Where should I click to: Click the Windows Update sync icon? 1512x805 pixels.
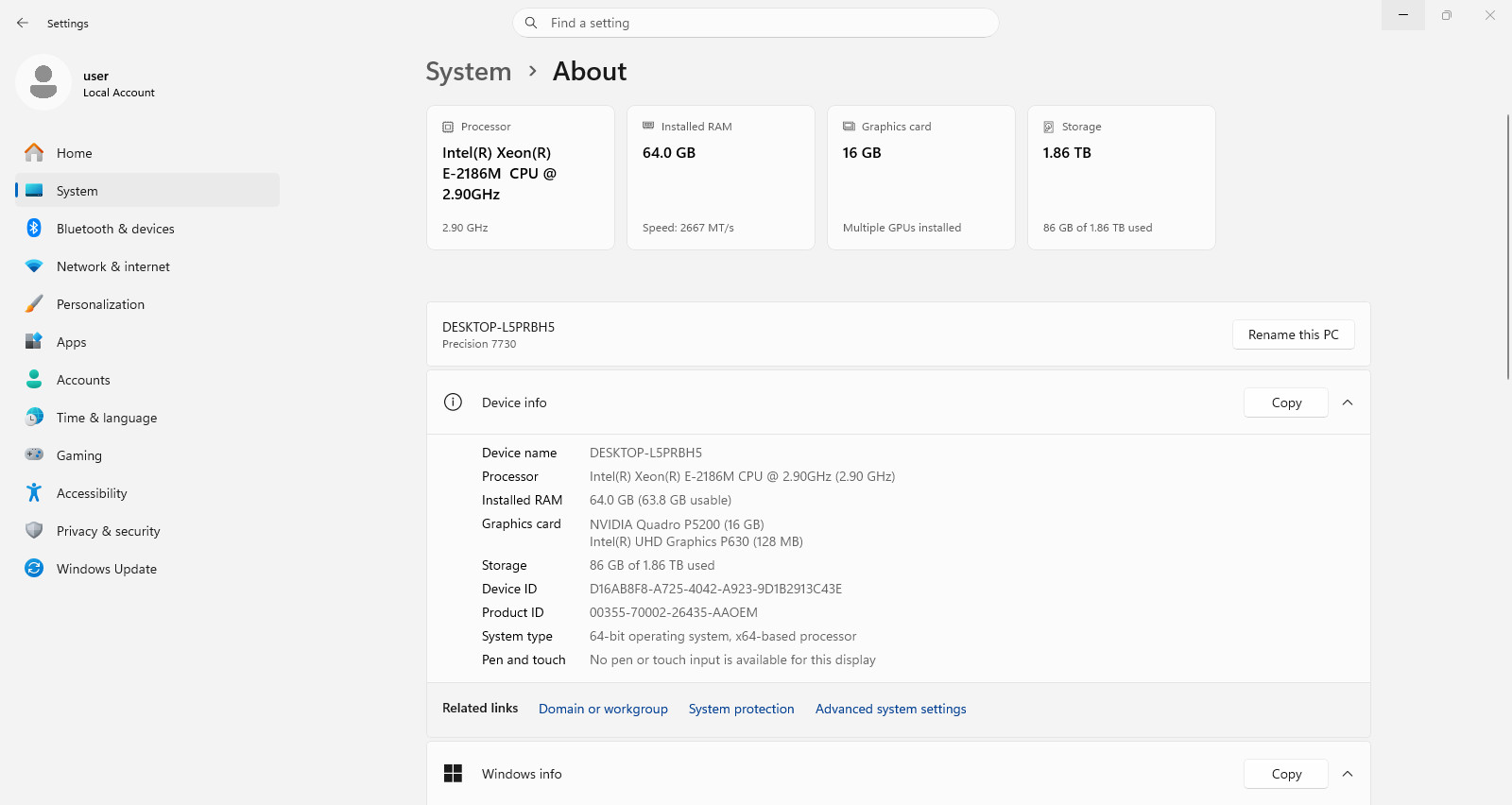coord(34,568)
